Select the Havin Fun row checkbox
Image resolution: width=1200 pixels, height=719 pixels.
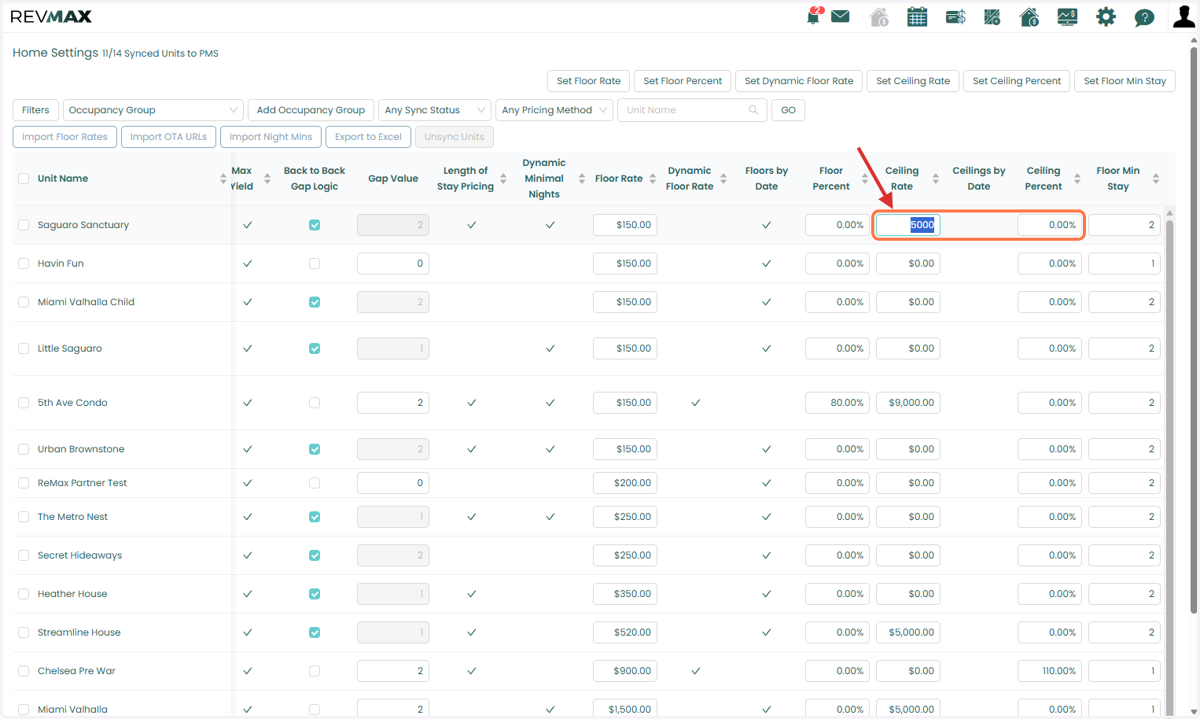[24, 264]
